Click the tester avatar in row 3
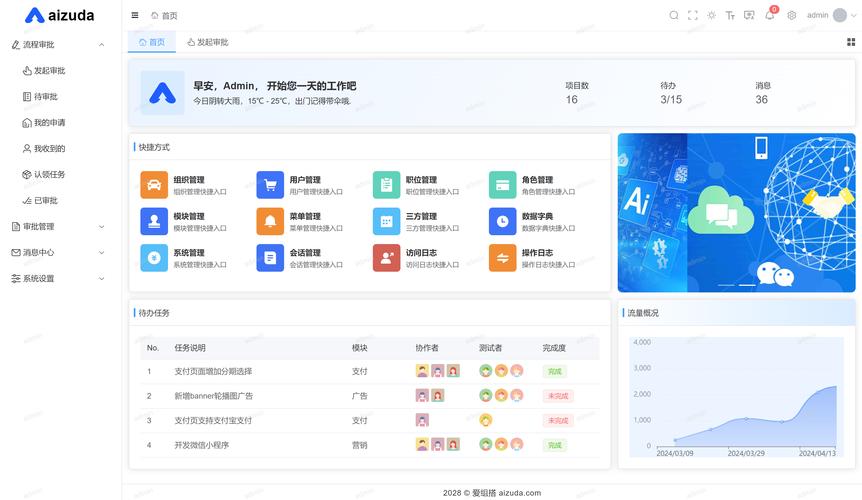Viewport: 862px width, 500px height. (485, 420)
